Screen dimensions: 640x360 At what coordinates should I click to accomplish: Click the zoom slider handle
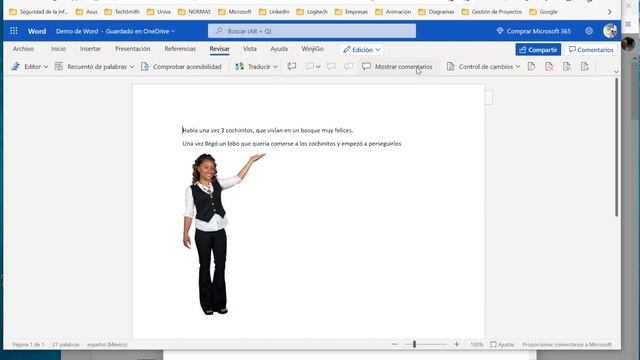[414, 344]
